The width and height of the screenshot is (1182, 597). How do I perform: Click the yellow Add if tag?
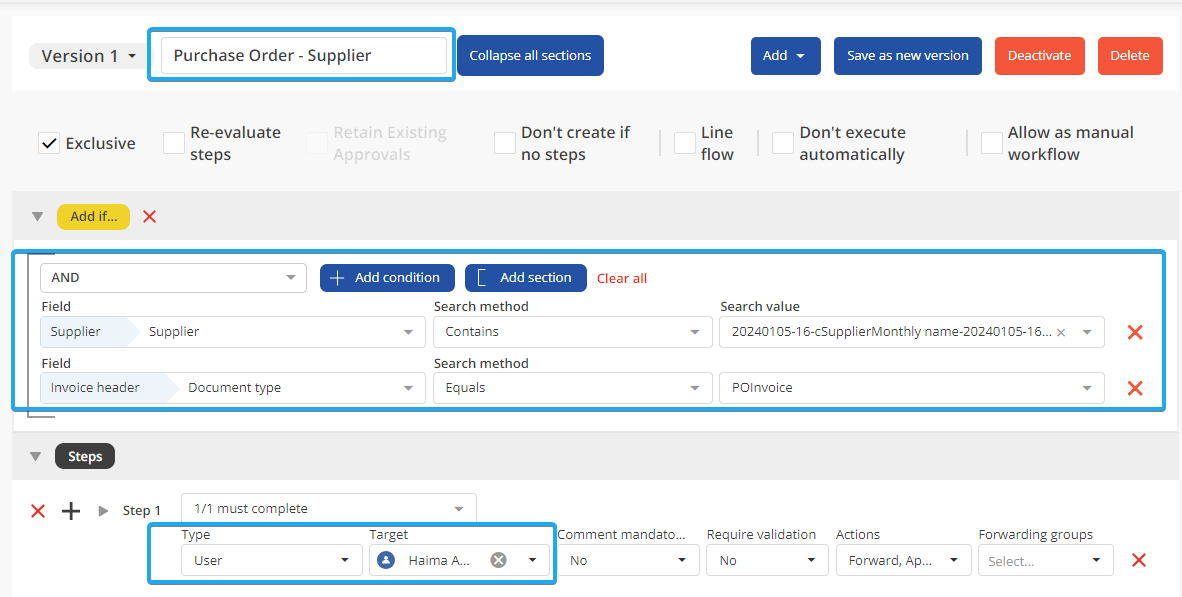pos(93,216)
